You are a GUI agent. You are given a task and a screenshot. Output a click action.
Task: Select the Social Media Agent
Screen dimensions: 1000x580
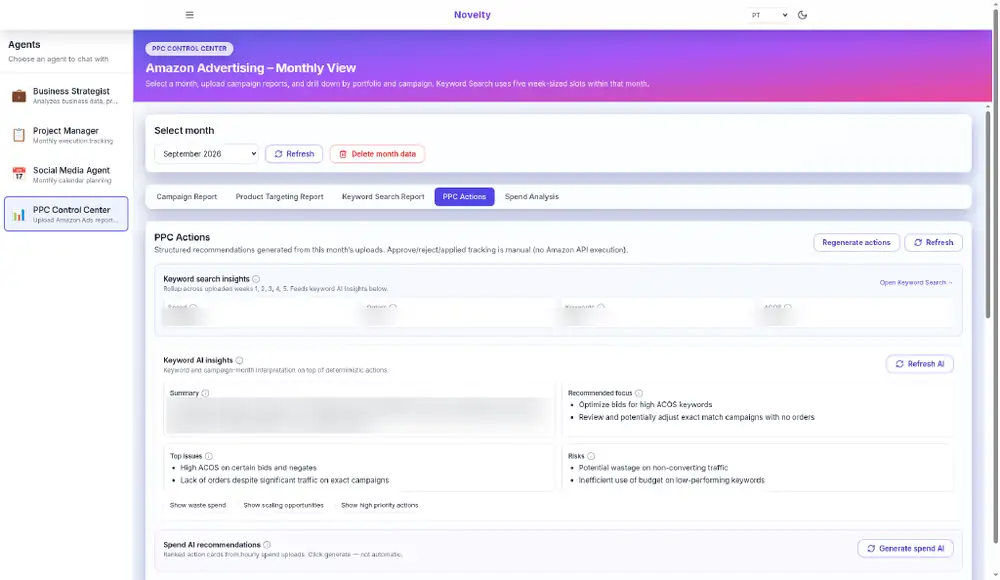click(x=66, y=174)
